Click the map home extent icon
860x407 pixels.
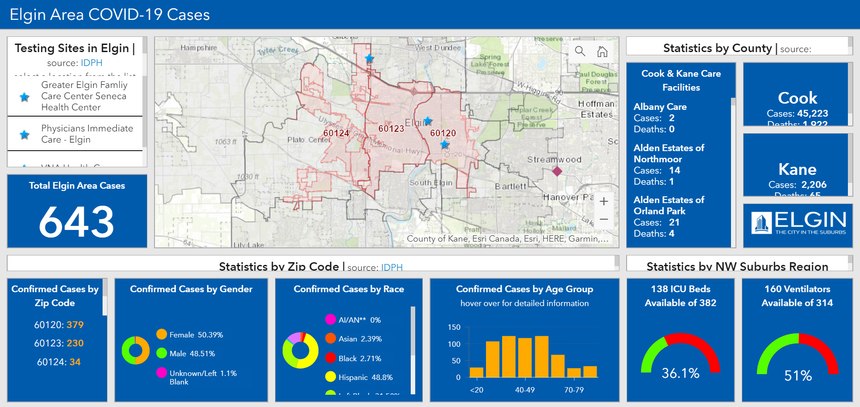click(602, 52)
